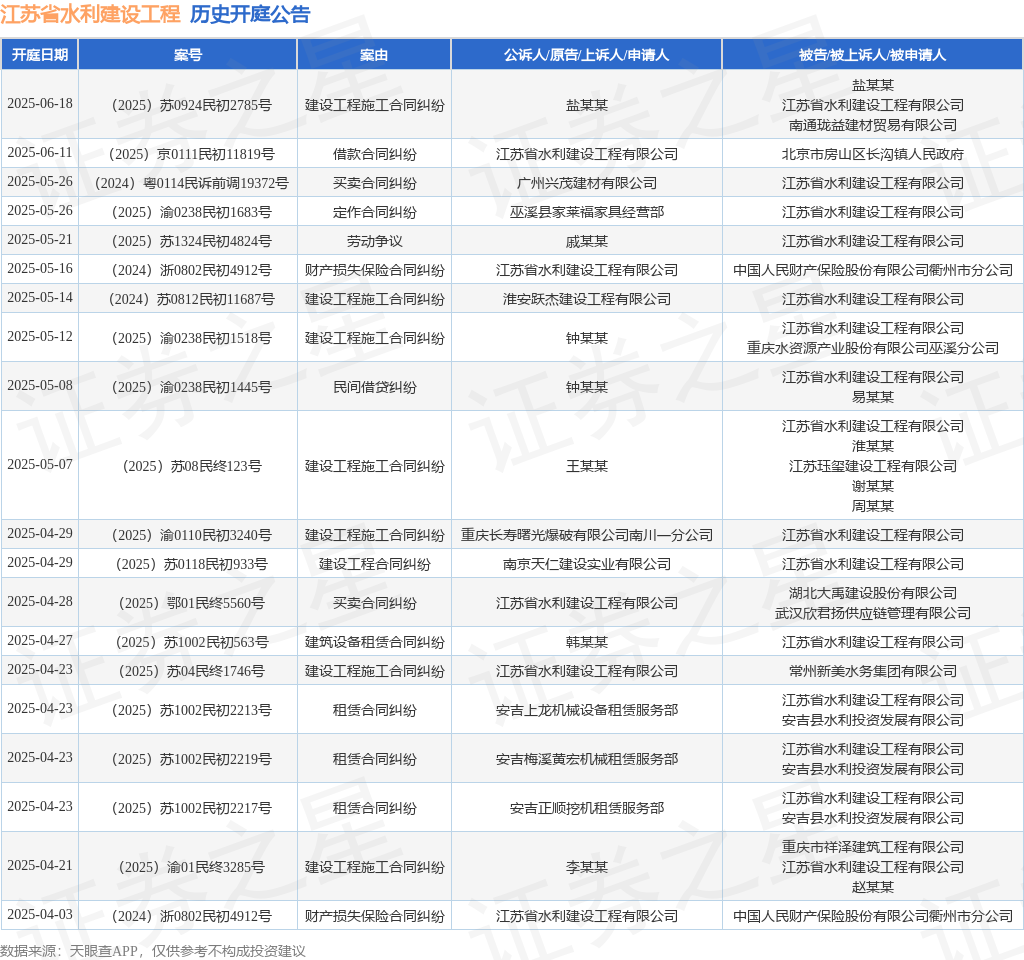Click plaintiff 淮安跃杰建设工程有限公司
Viewport: 1024px width, 960px height.
point(586,299)
